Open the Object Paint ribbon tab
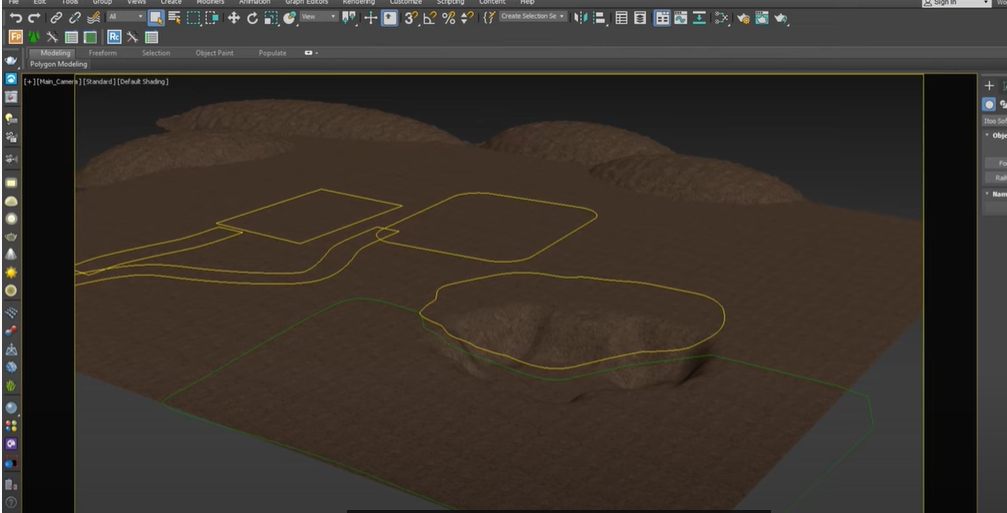 click(213, 53)
